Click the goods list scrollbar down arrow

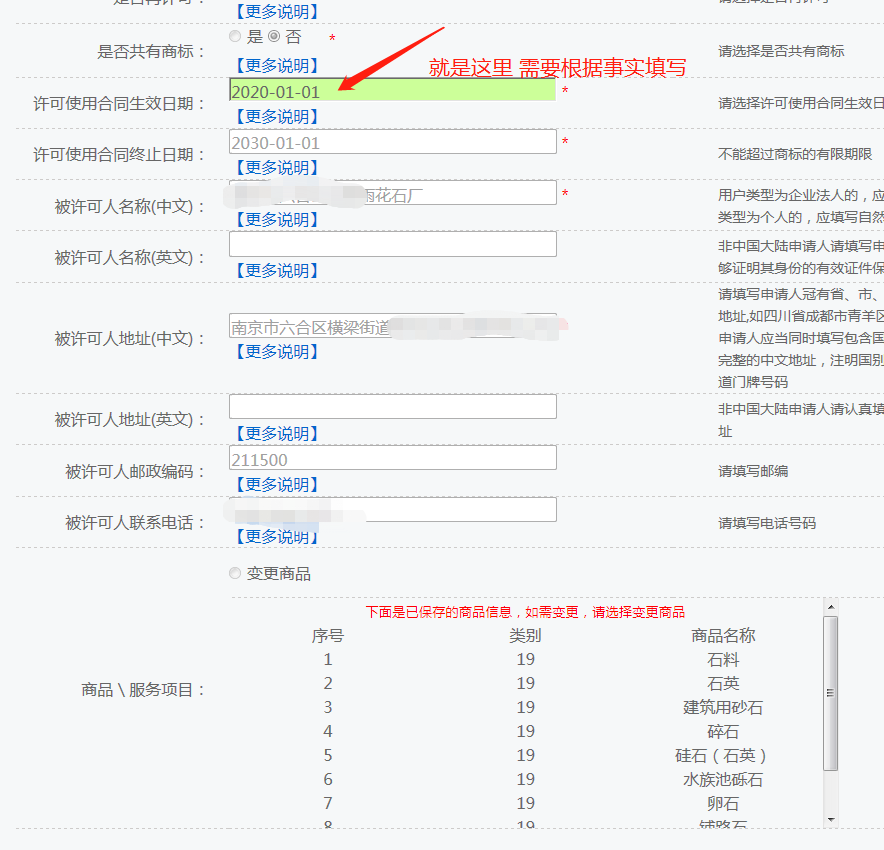pyautogui.click(x=830, y=820)
